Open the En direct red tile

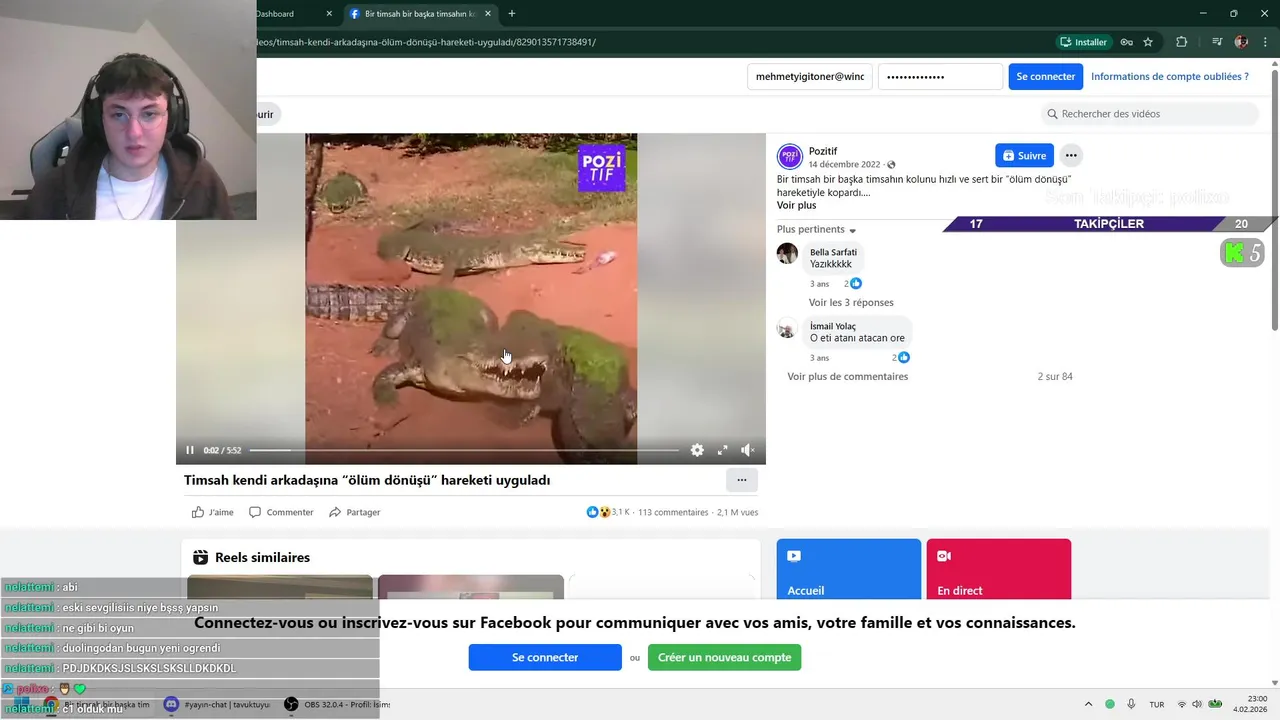pos(998,569)
